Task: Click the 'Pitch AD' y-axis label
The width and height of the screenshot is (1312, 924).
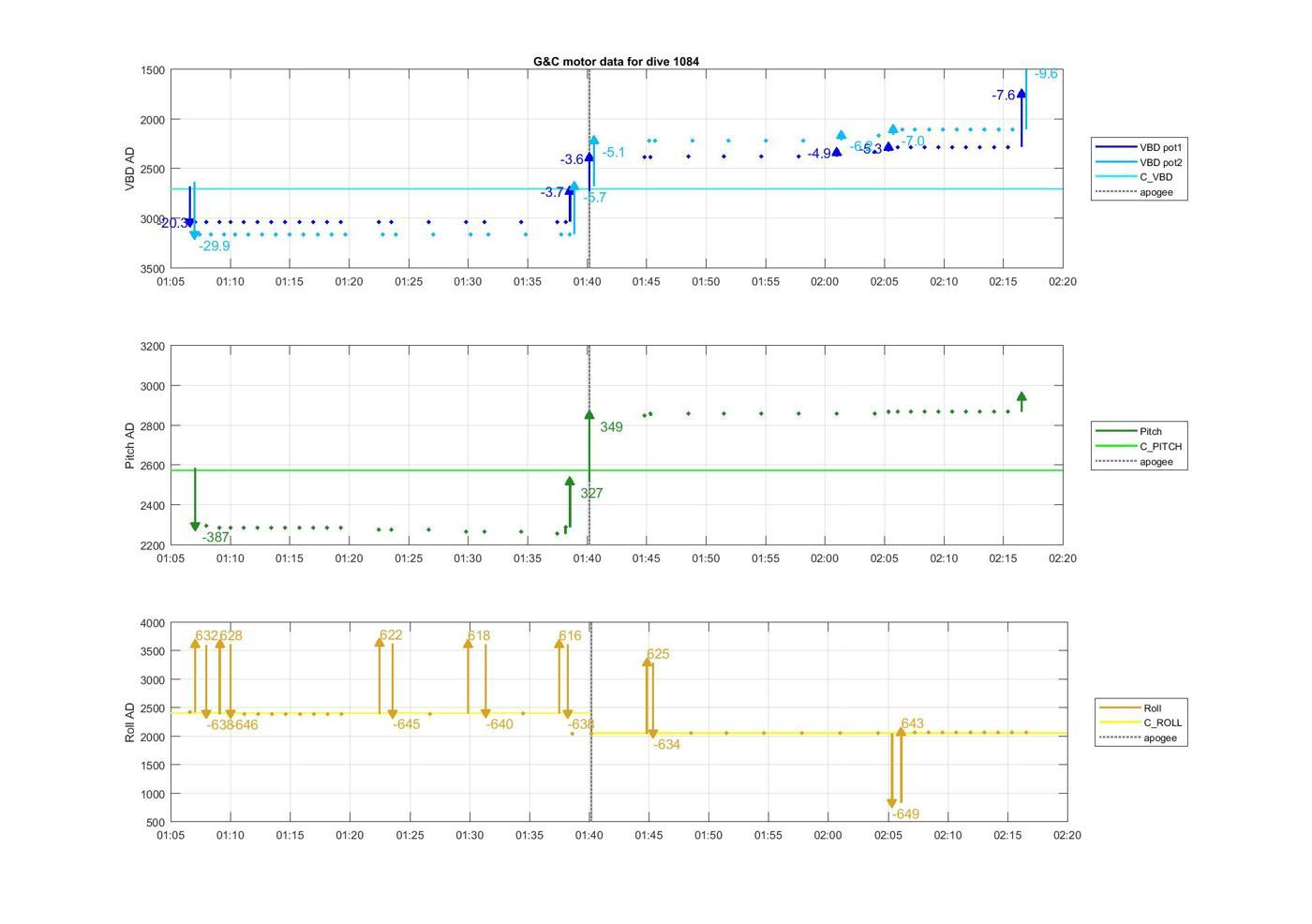Action: tap(130, 445)
